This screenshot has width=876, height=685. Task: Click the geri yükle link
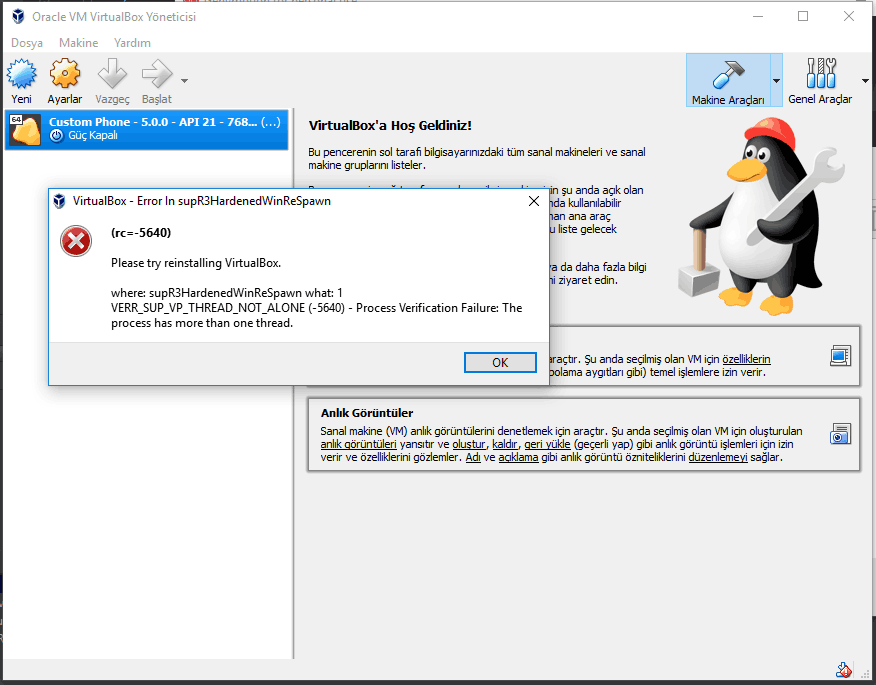(548, 444)
